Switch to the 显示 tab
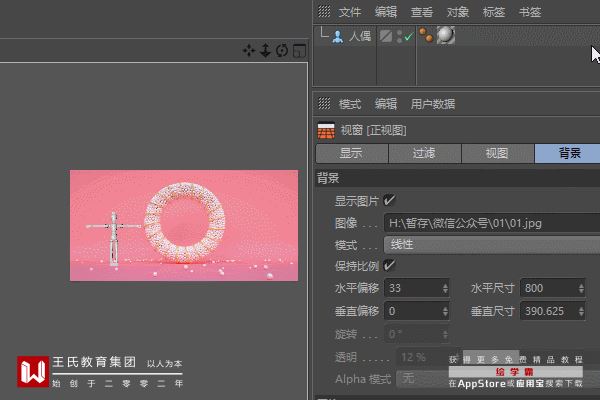Viewport: 600px width, 400px height. (x=352, y=153)
